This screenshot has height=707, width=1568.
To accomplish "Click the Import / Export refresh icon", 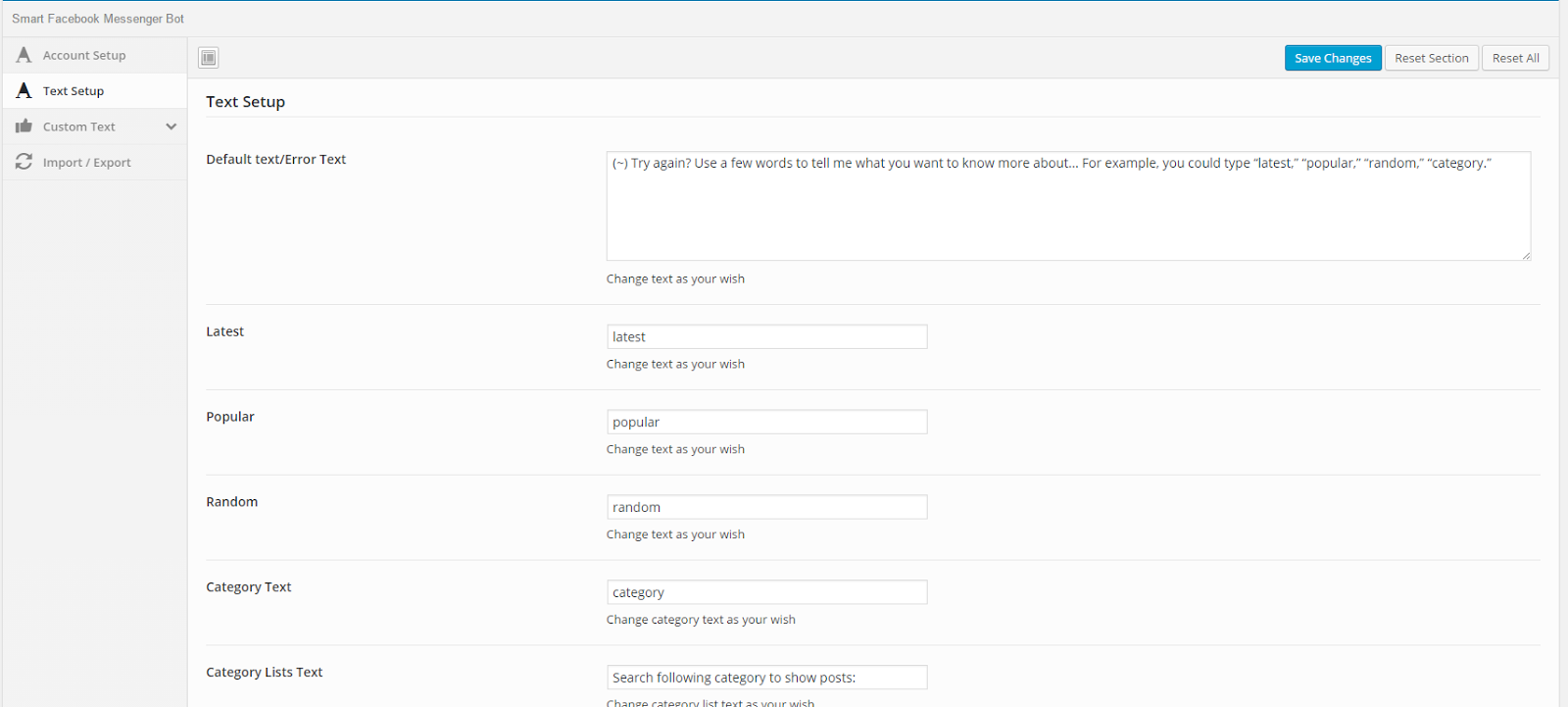I will 24,162.
